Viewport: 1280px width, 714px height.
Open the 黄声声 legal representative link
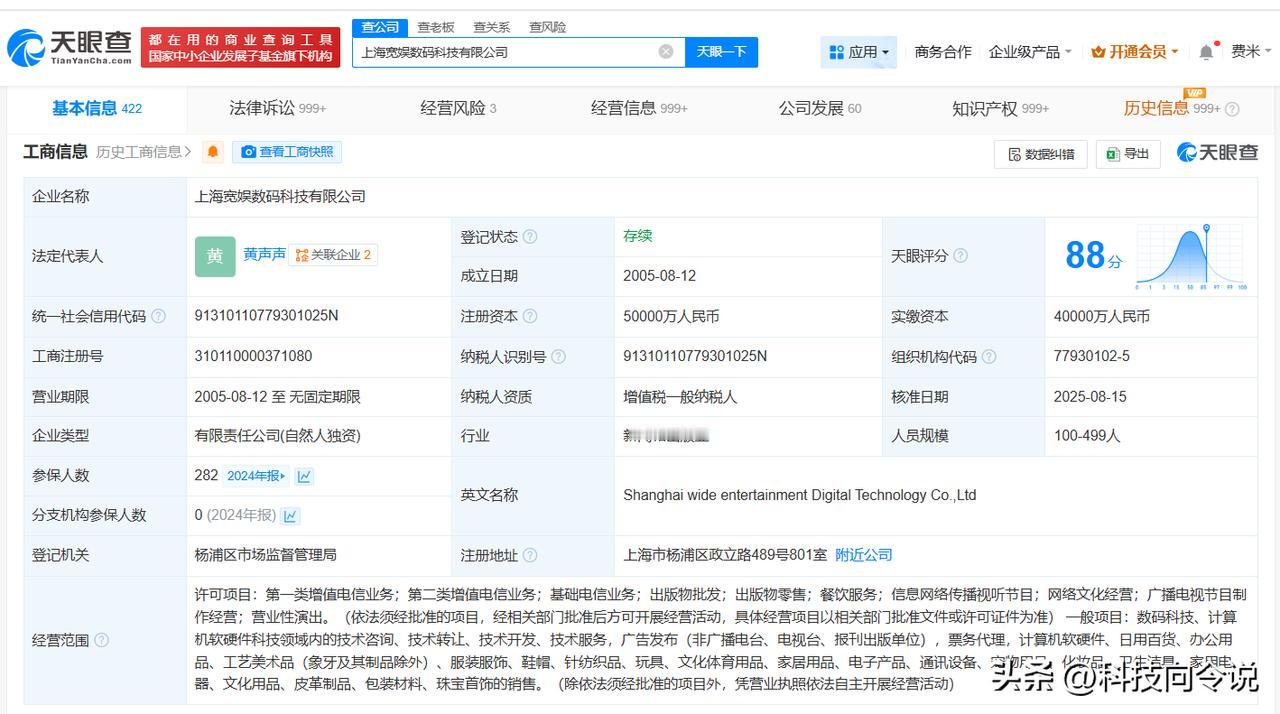(x=264, y=255)
